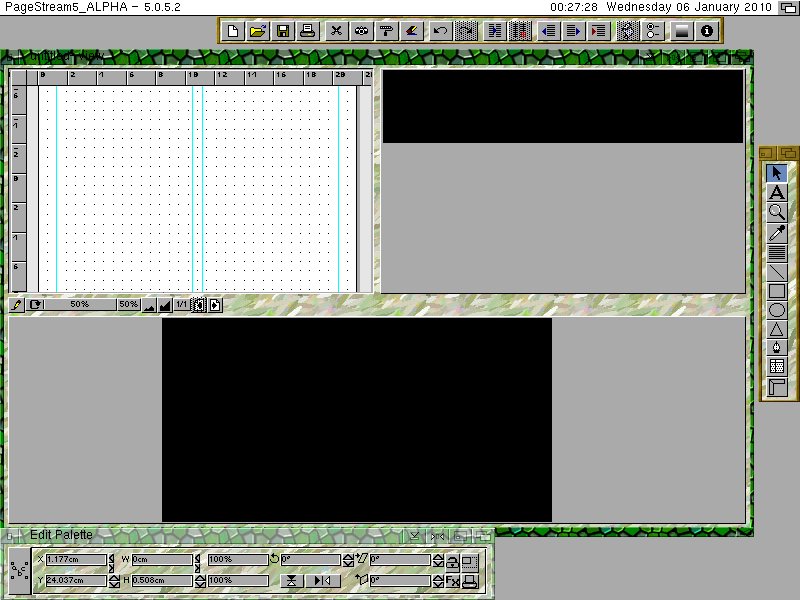Click the next page arrow button

[x=215, y=304]
